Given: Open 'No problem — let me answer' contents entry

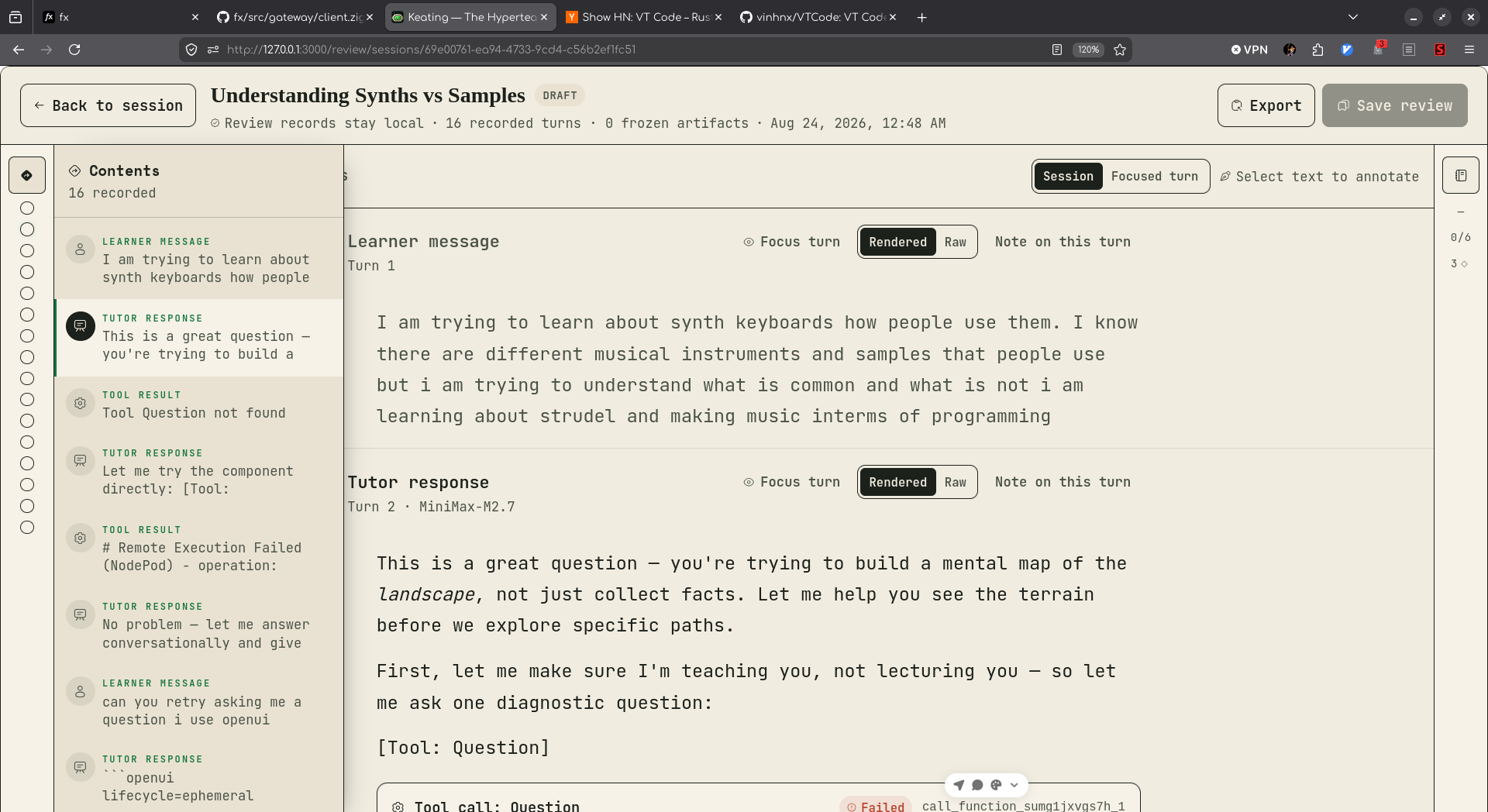Looking at the screenshot, I should pyautogui.click(x=199, y=625).
